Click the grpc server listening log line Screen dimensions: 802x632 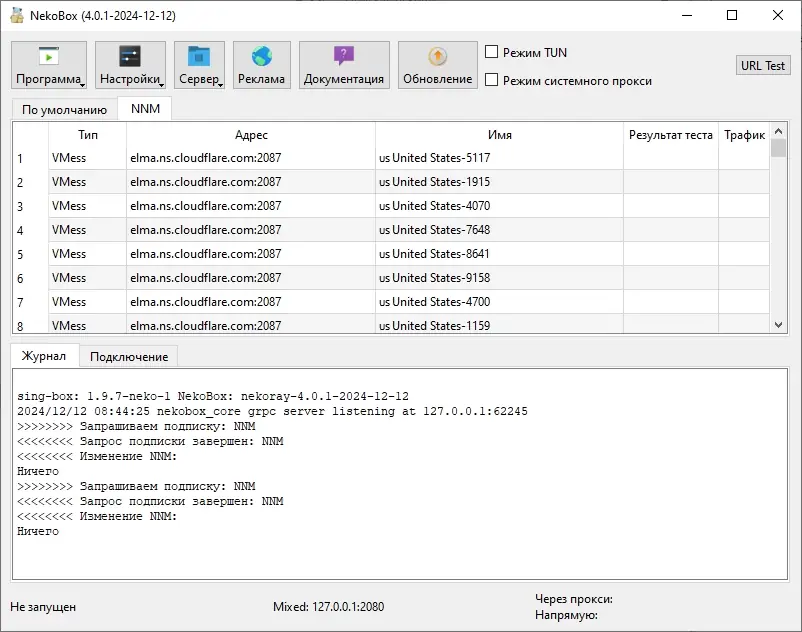tap(272, 411)
